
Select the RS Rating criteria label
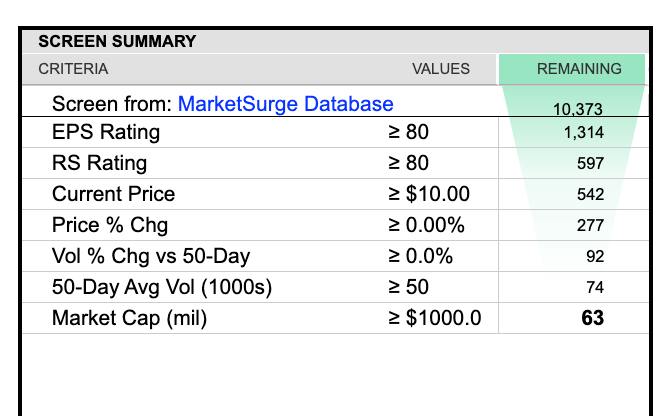point(99,163)
